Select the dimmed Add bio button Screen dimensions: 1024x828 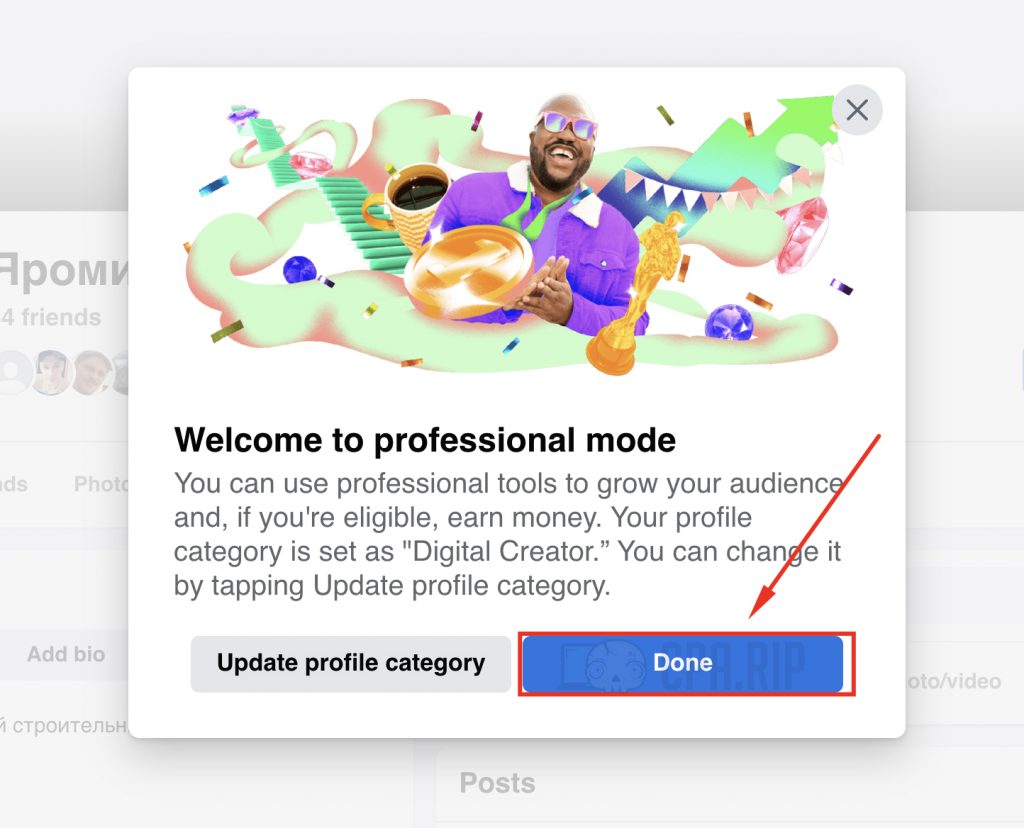(65, 654)
